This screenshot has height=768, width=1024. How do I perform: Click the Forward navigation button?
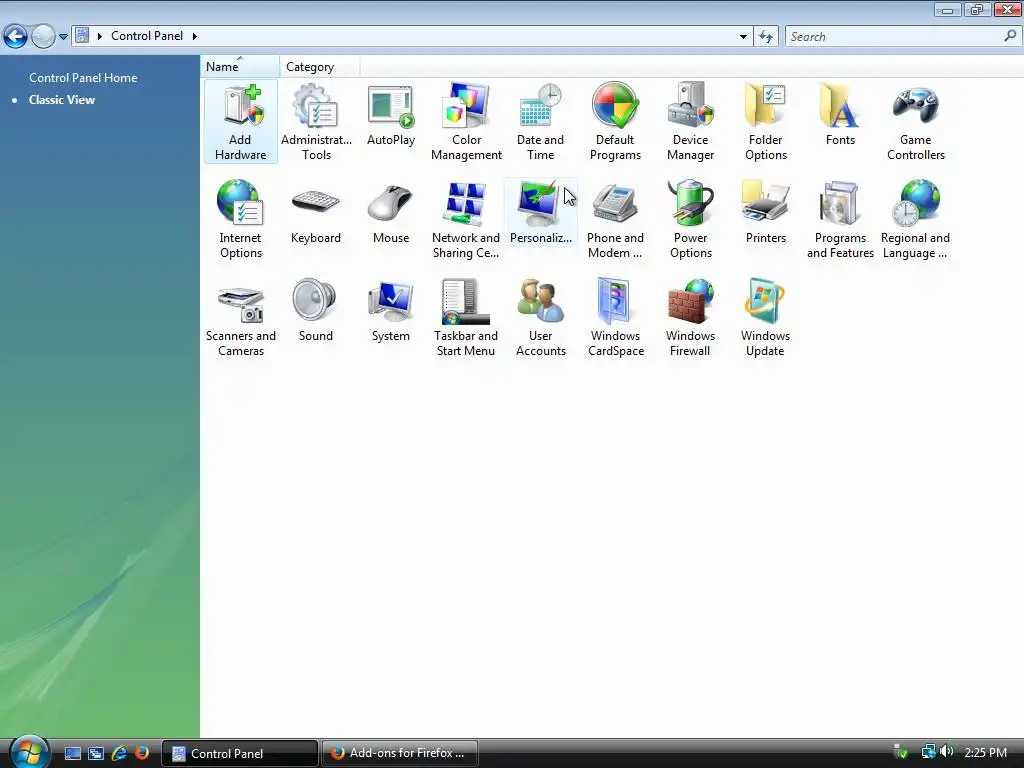(x=43, y=37)
